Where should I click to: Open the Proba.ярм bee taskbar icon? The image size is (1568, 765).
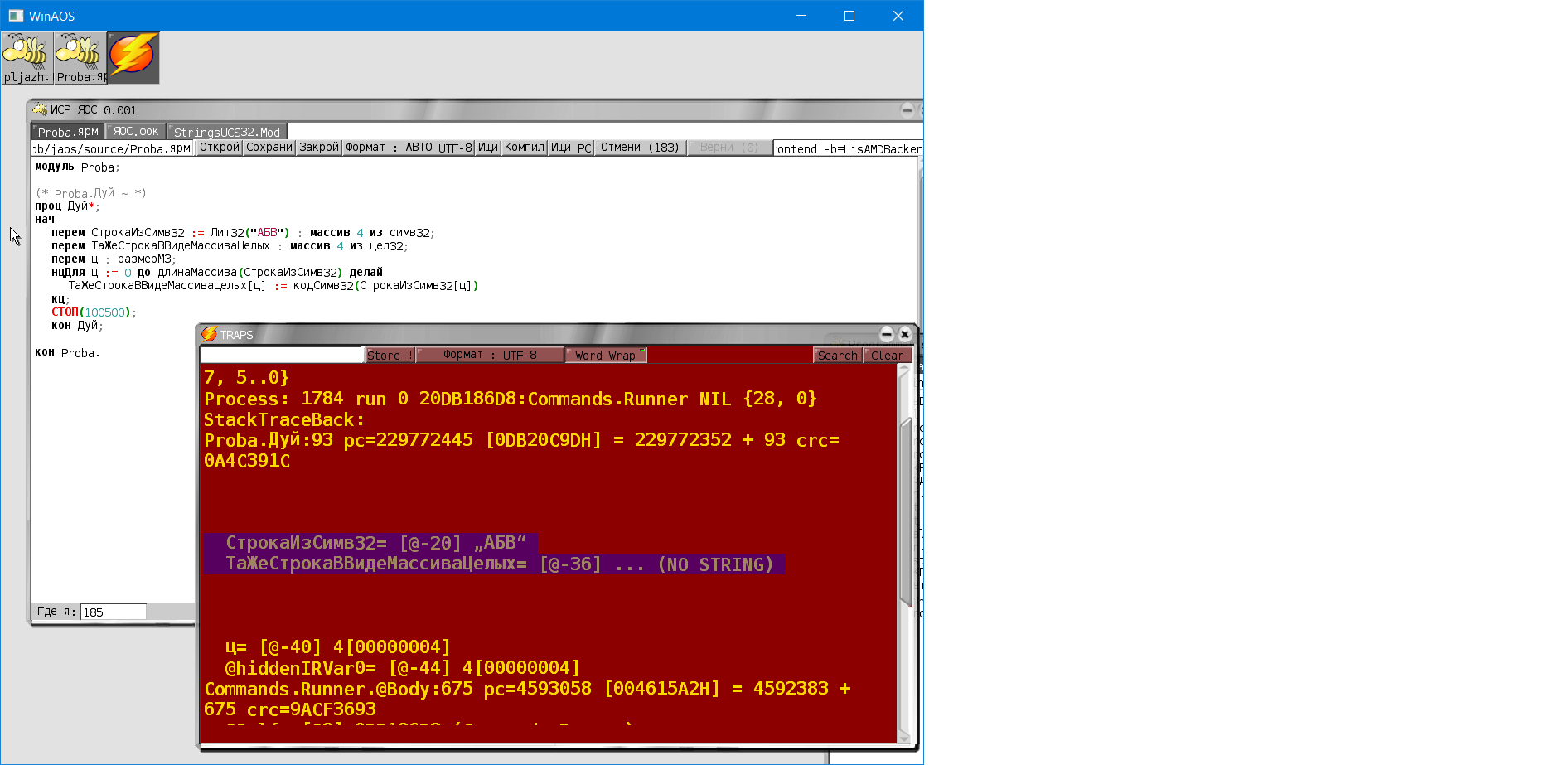point(80,56)
